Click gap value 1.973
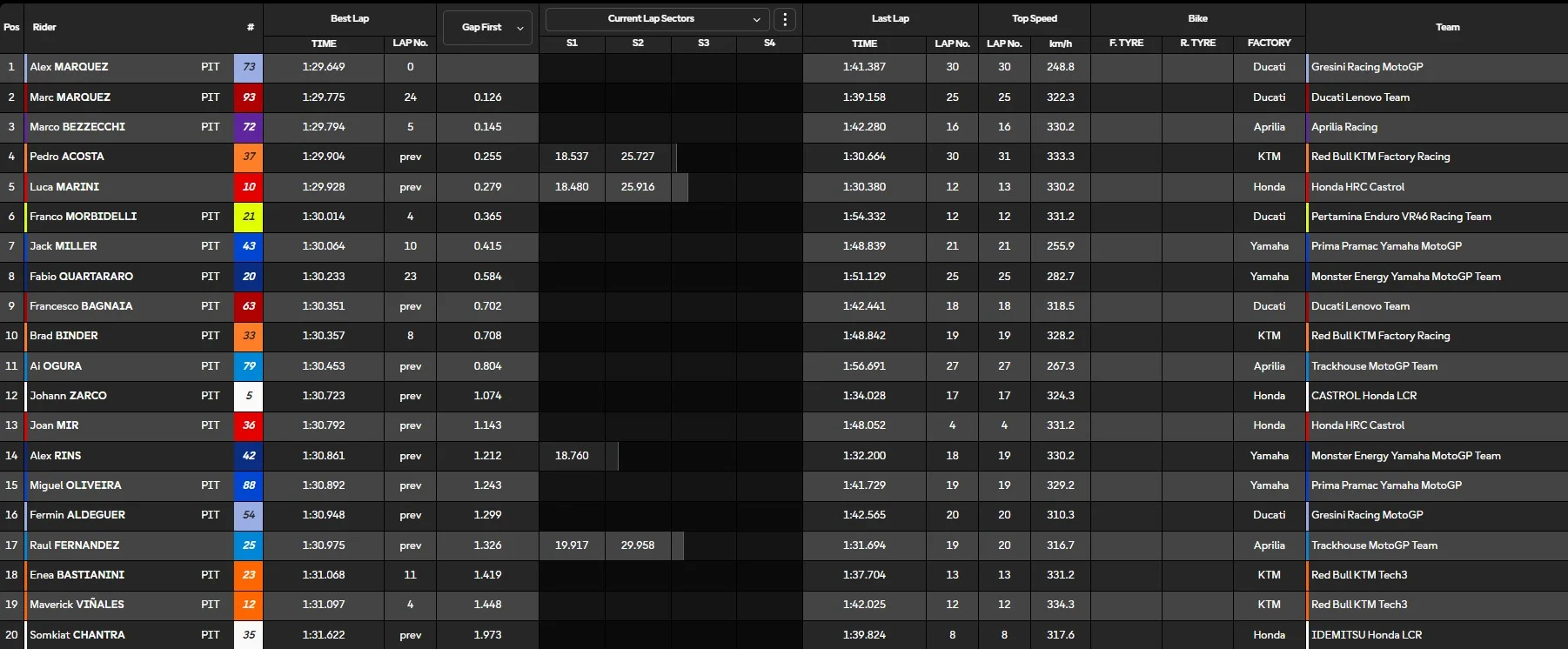Viewport: 1568px width, 649px height. tap(487, 635)
